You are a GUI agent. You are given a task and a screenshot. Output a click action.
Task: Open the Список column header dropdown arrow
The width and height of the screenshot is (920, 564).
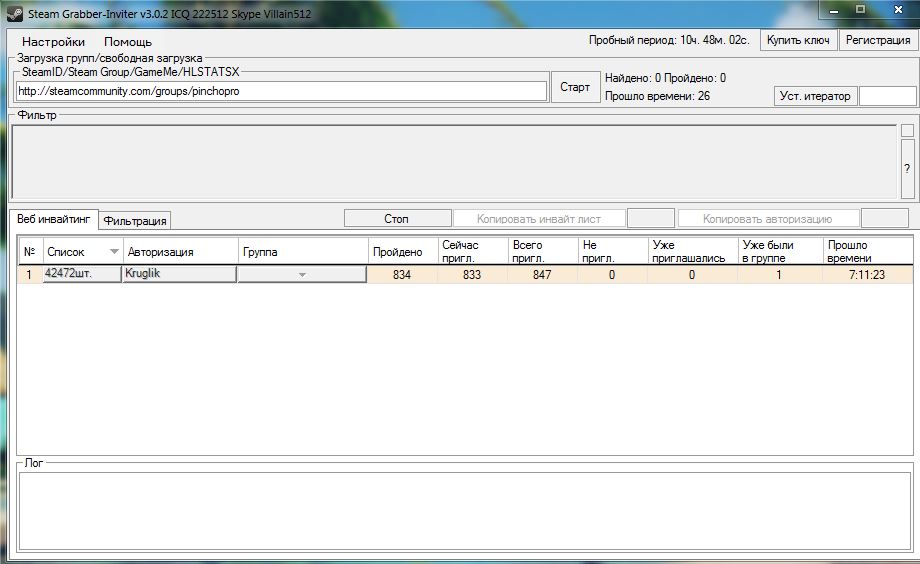point(114,252)
